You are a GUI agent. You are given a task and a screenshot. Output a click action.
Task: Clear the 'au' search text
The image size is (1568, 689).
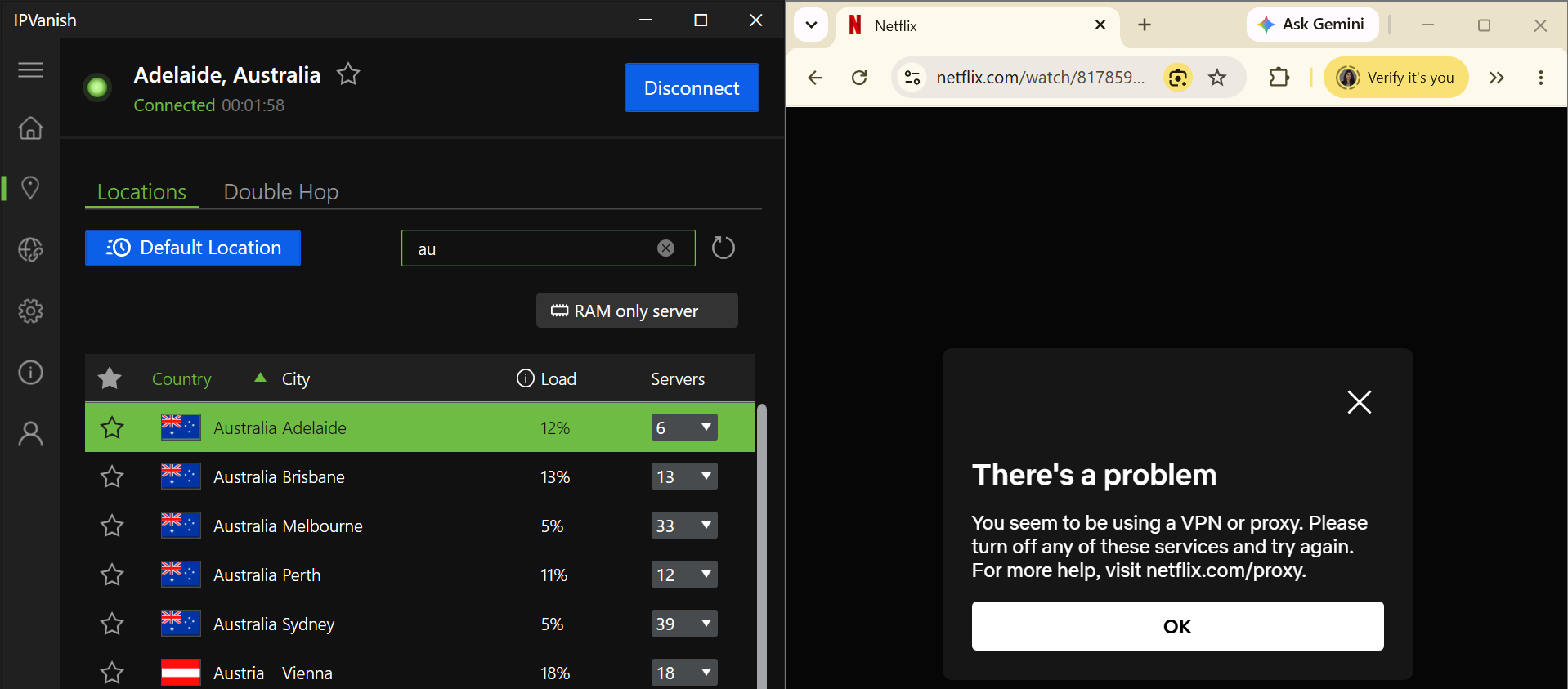(666, 248)
